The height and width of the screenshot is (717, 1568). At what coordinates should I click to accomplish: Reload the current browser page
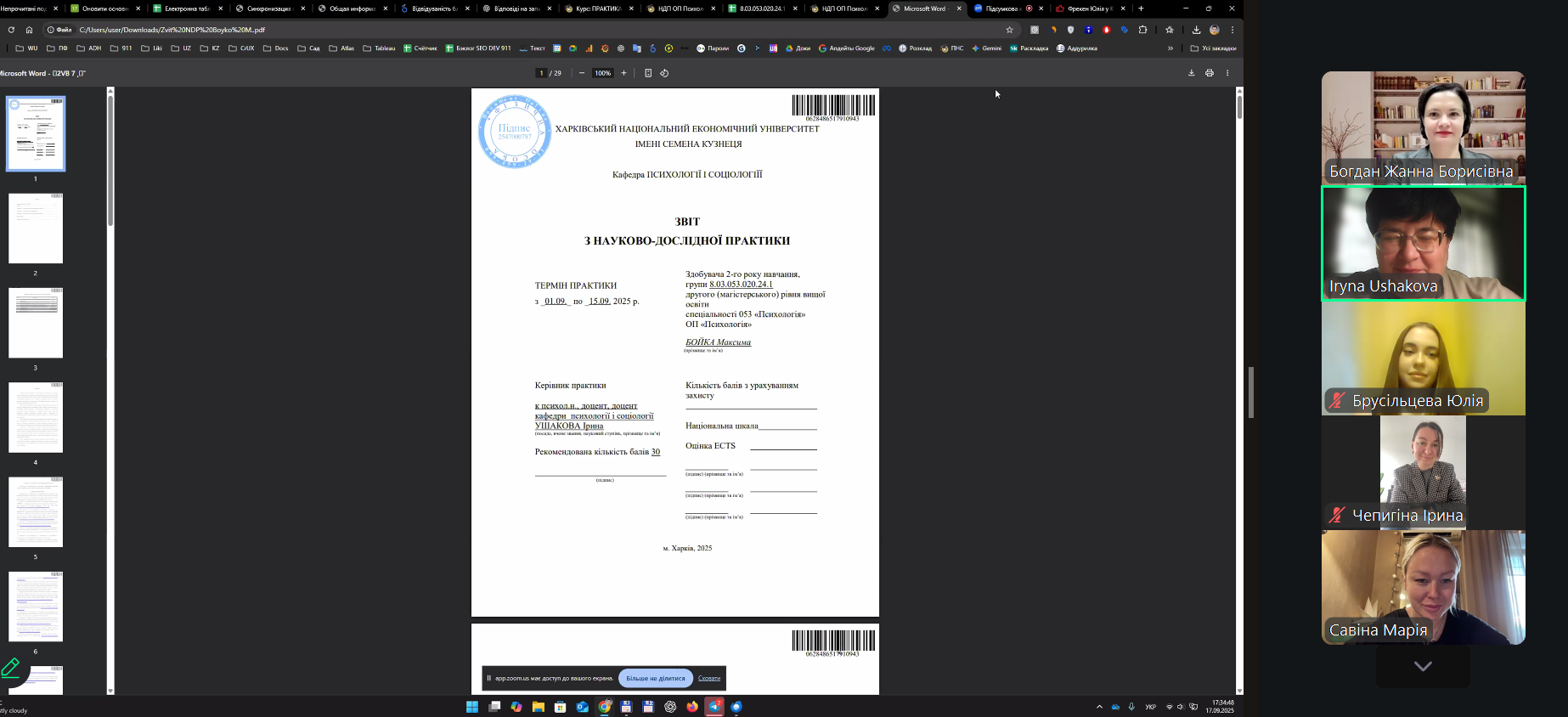(x=11, y=30)
